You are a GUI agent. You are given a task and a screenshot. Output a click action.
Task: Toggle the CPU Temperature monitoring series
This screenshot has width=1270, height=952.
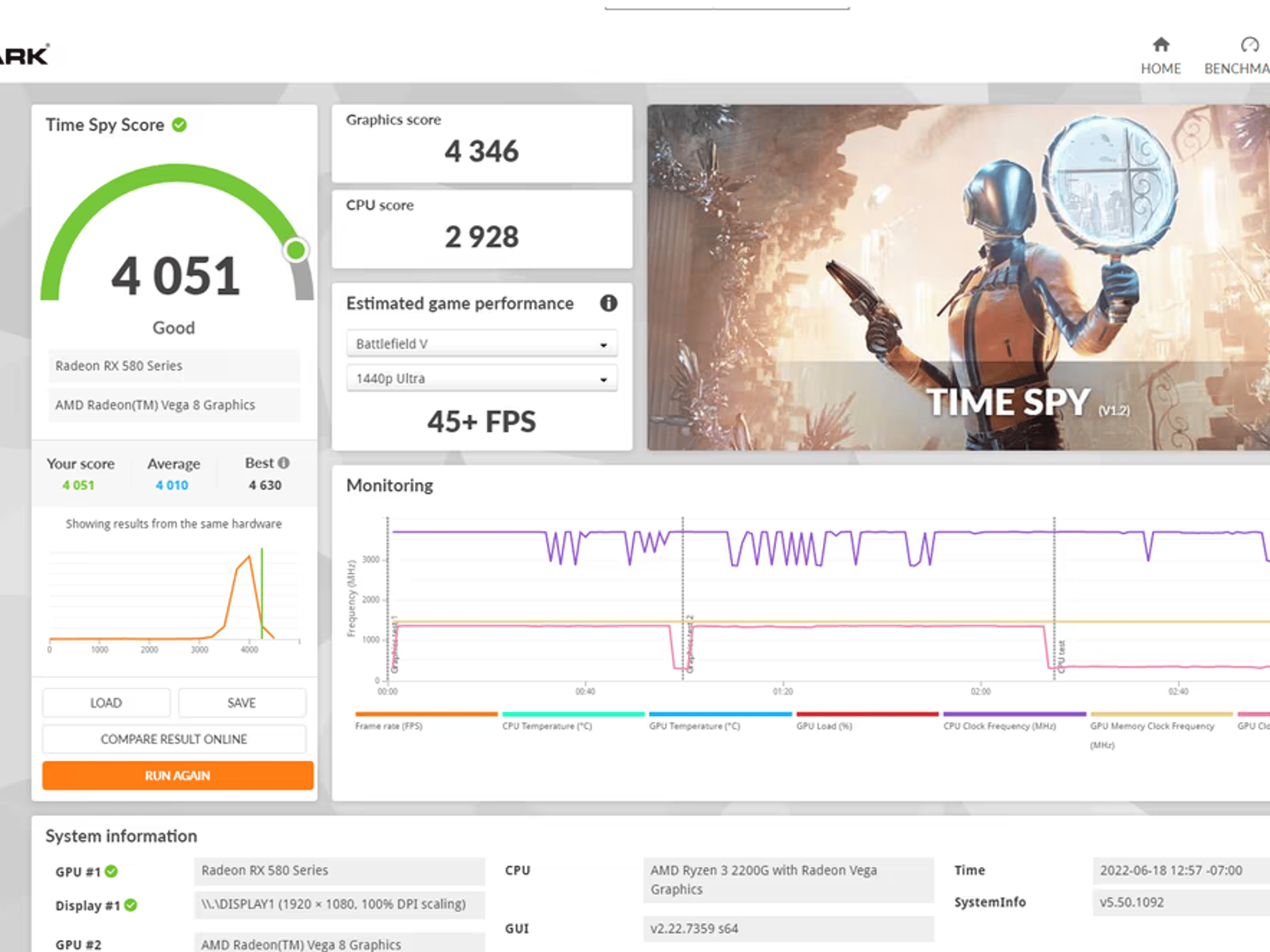573,713
